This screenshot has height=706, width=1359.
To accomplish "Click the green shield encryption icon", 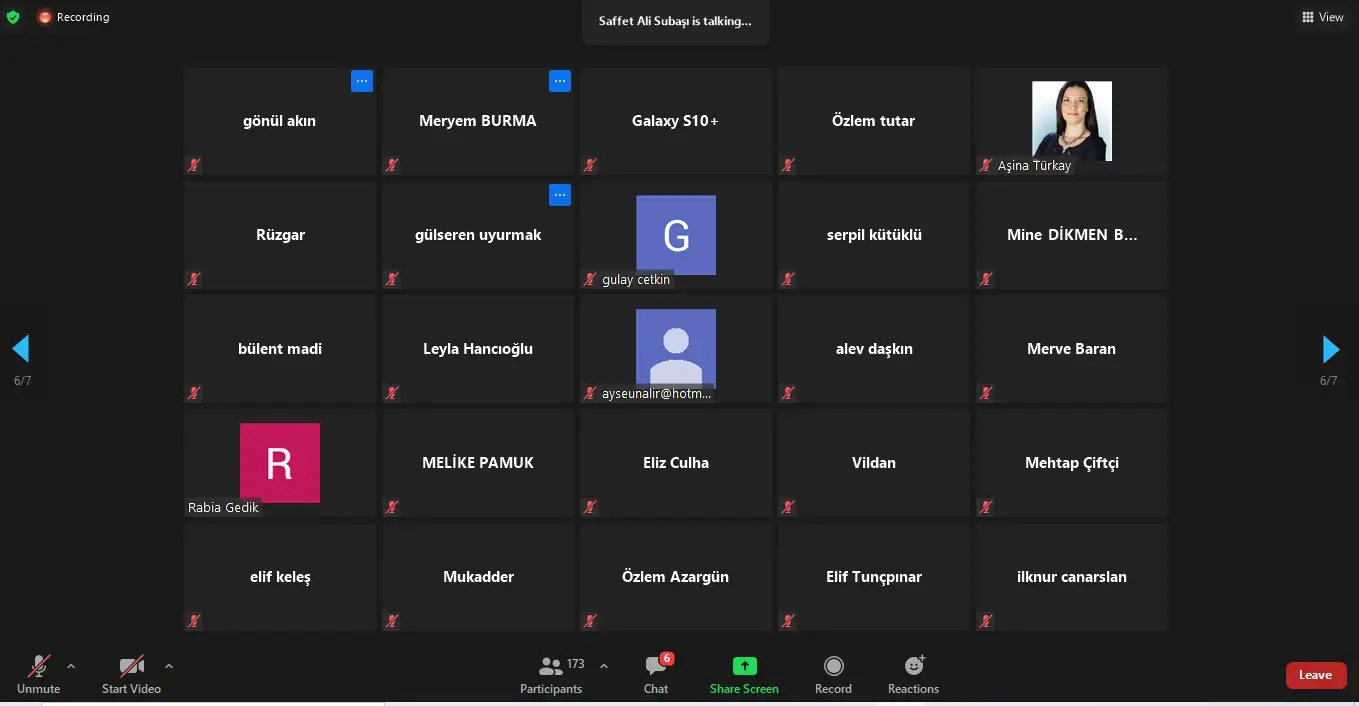I will (x=13, y=17).
